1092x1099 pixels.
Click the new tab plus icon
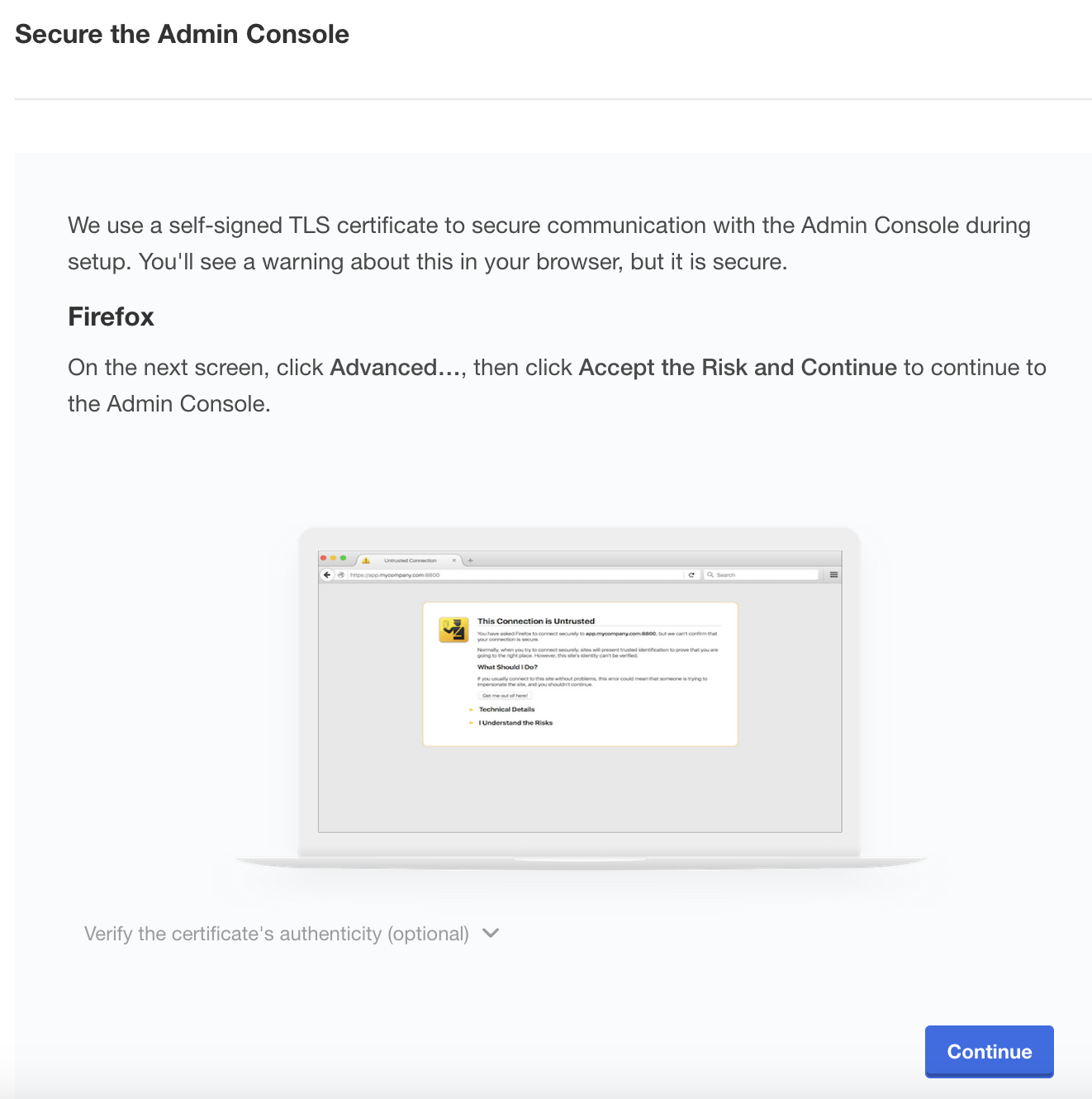[x=471, y=560]
